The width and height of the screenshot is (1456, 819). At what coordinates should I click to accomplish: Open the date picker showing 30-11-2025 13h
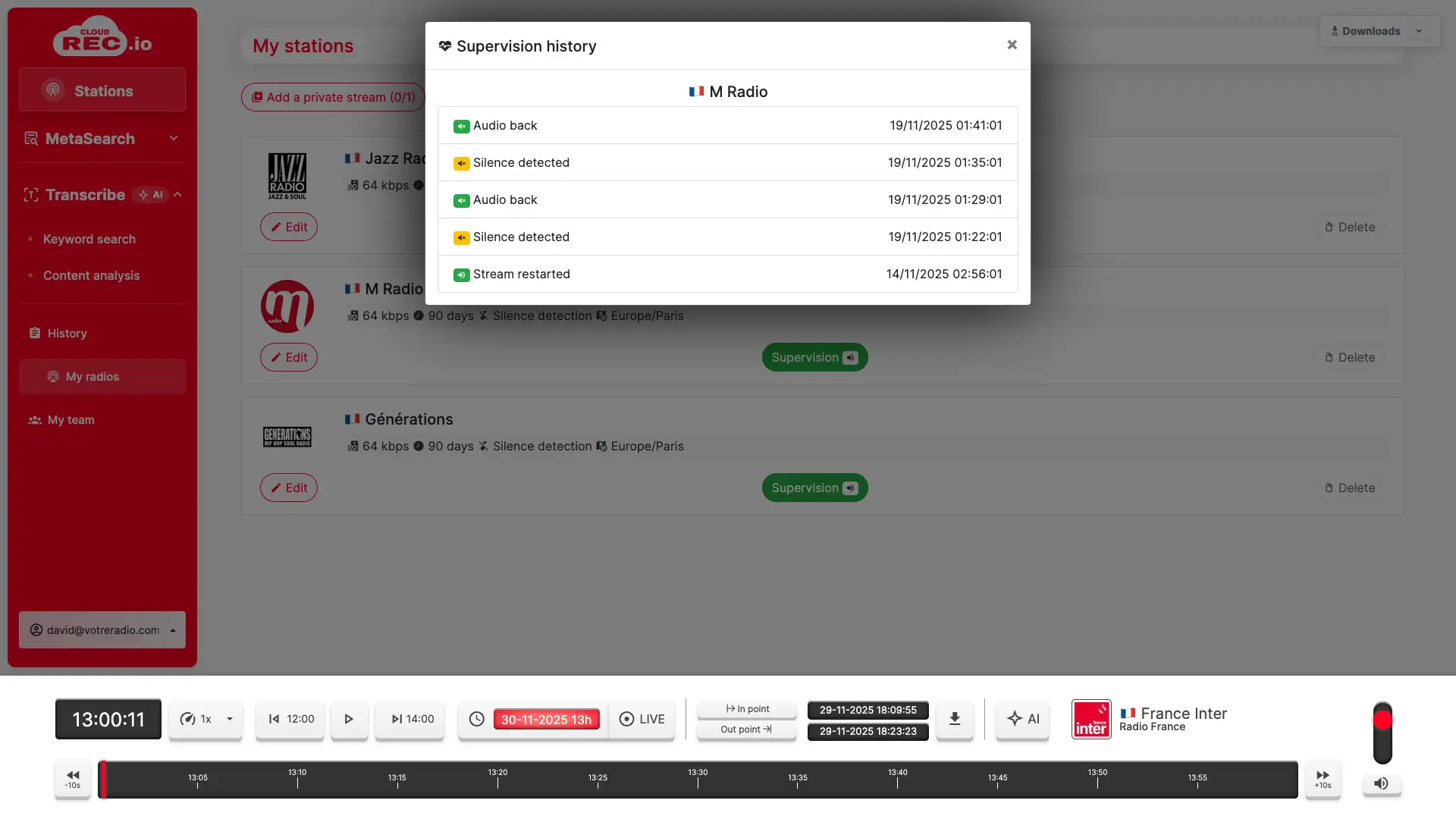(x=546, y=719)
